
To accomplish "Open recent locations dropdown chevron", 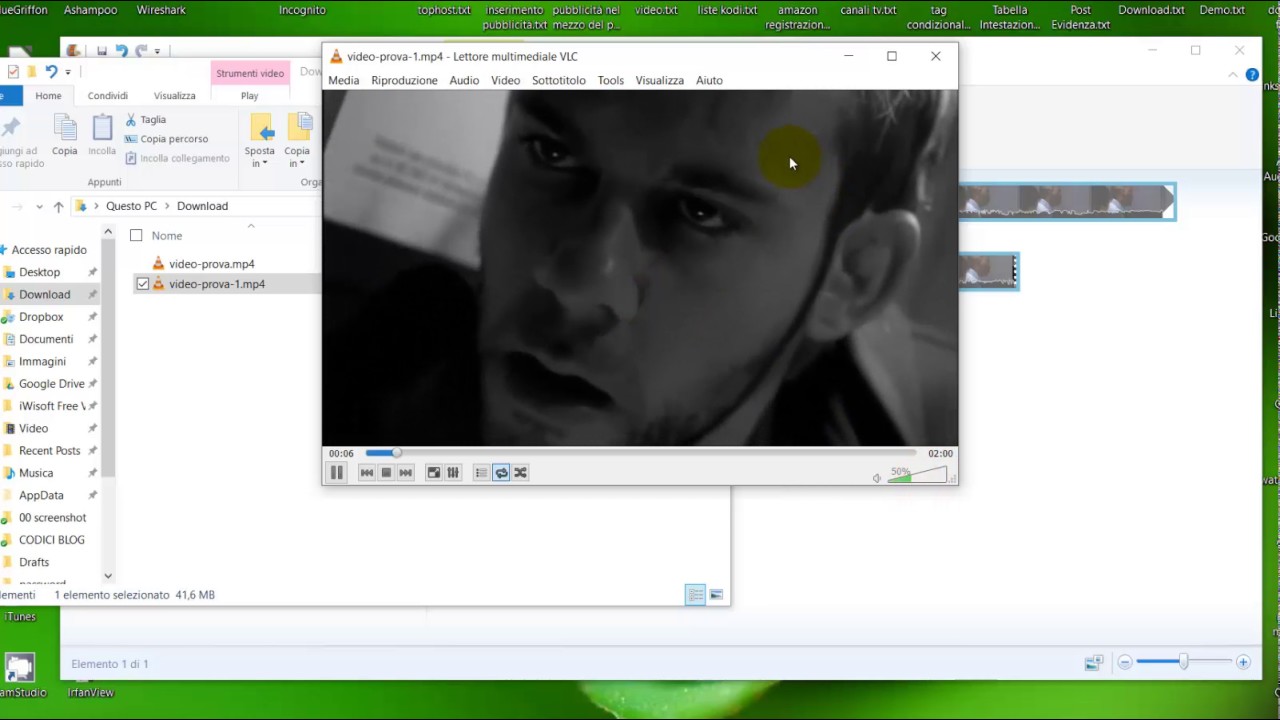I will coord(39,207).
